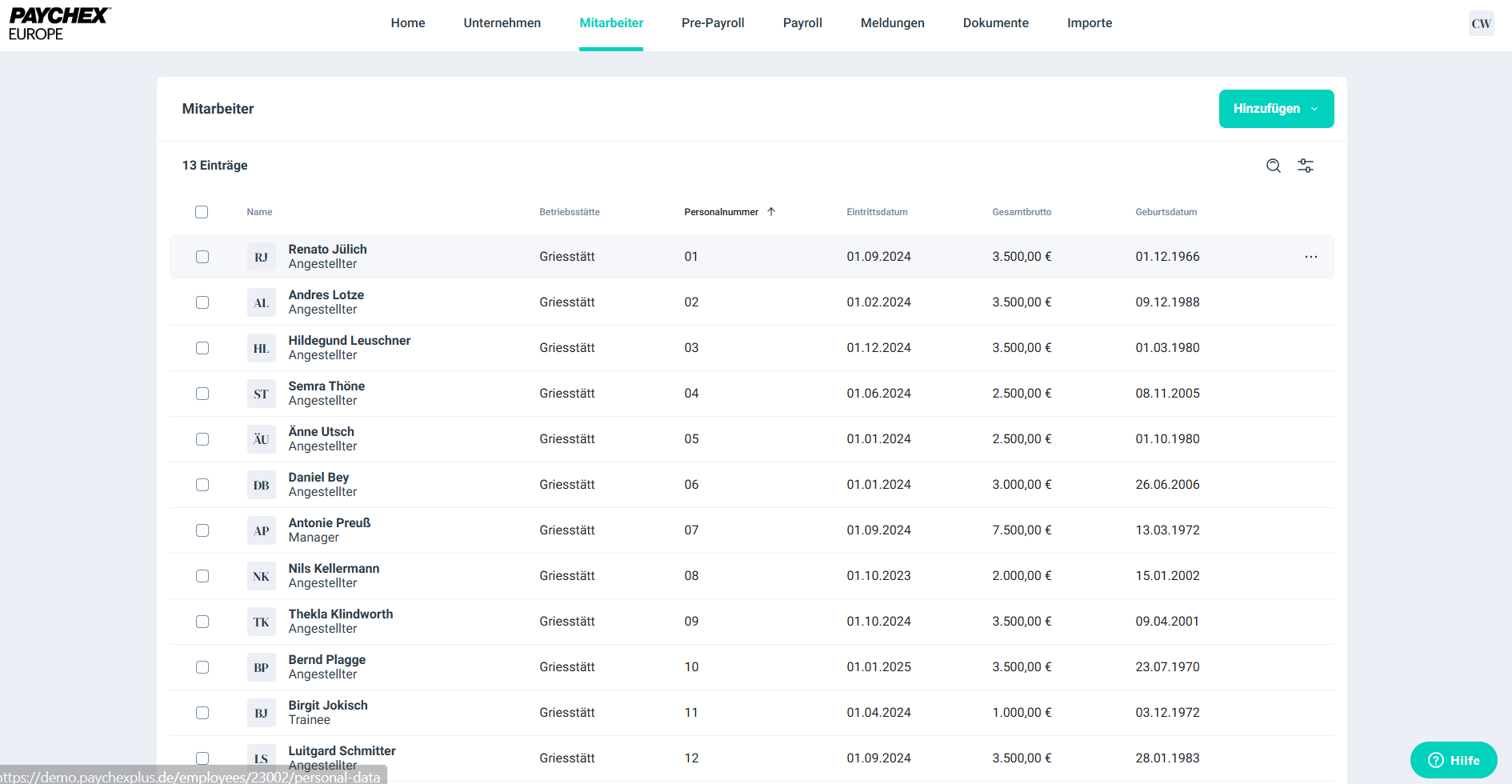Open Hildegund Leuschner's employee record

point(349,341)
